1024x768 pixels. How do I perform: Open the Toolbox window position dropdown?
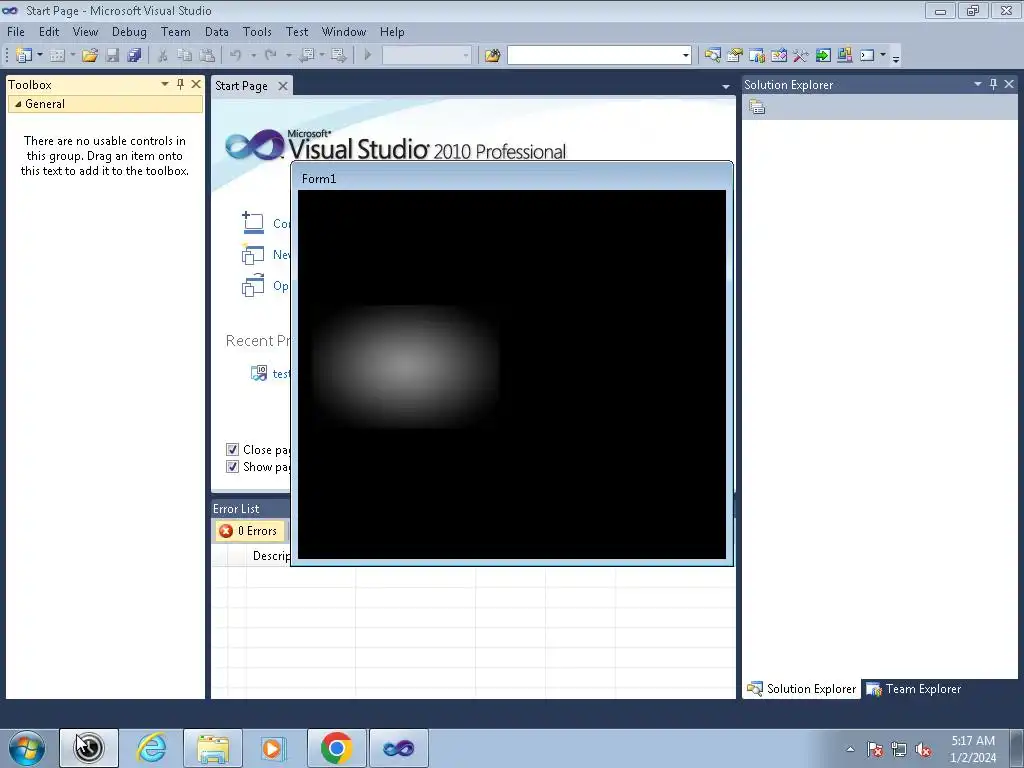165,84
